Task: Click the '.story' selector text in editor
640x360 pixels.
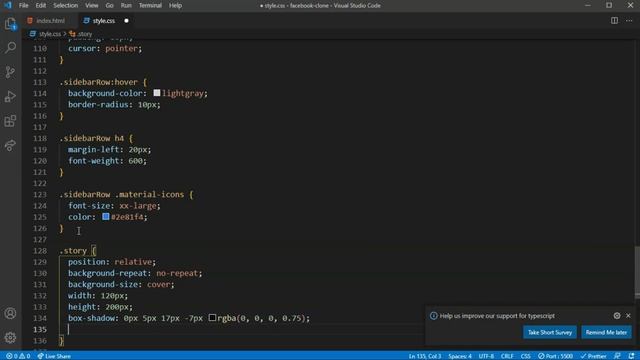Action: tap(73, 251)
